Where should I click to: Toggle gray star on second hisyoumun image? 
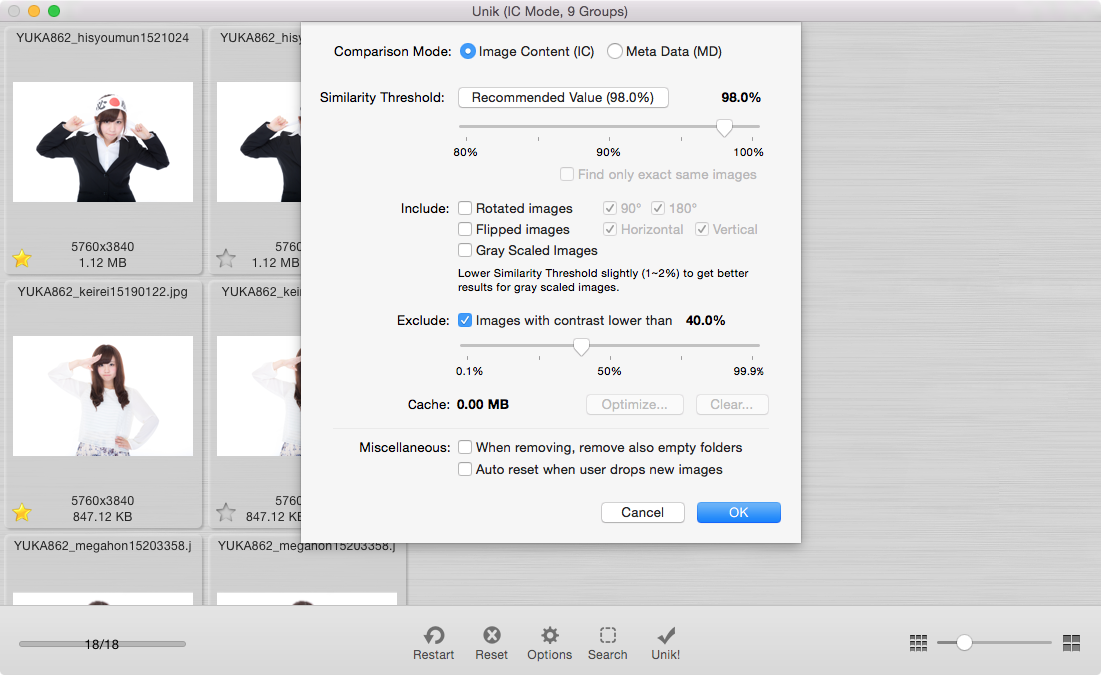pos(226,258)
